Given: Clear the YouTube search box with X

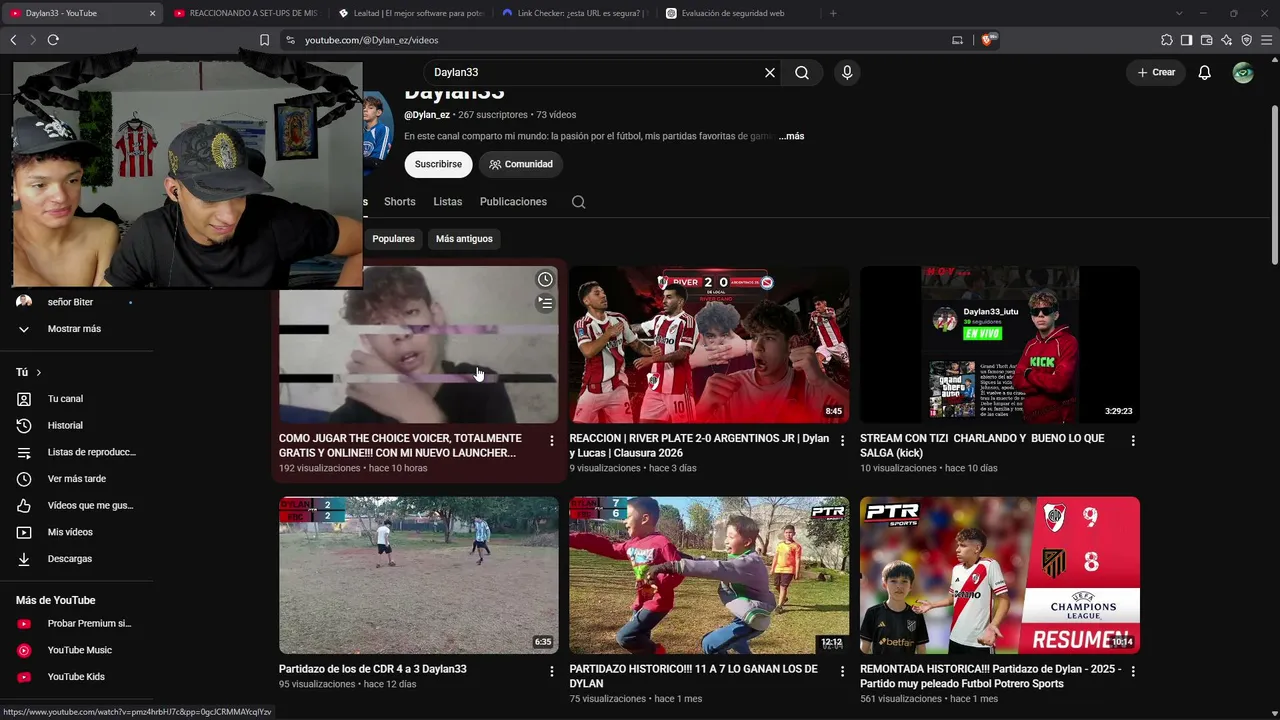Looking at the screenshot, I should click(770, 72).
